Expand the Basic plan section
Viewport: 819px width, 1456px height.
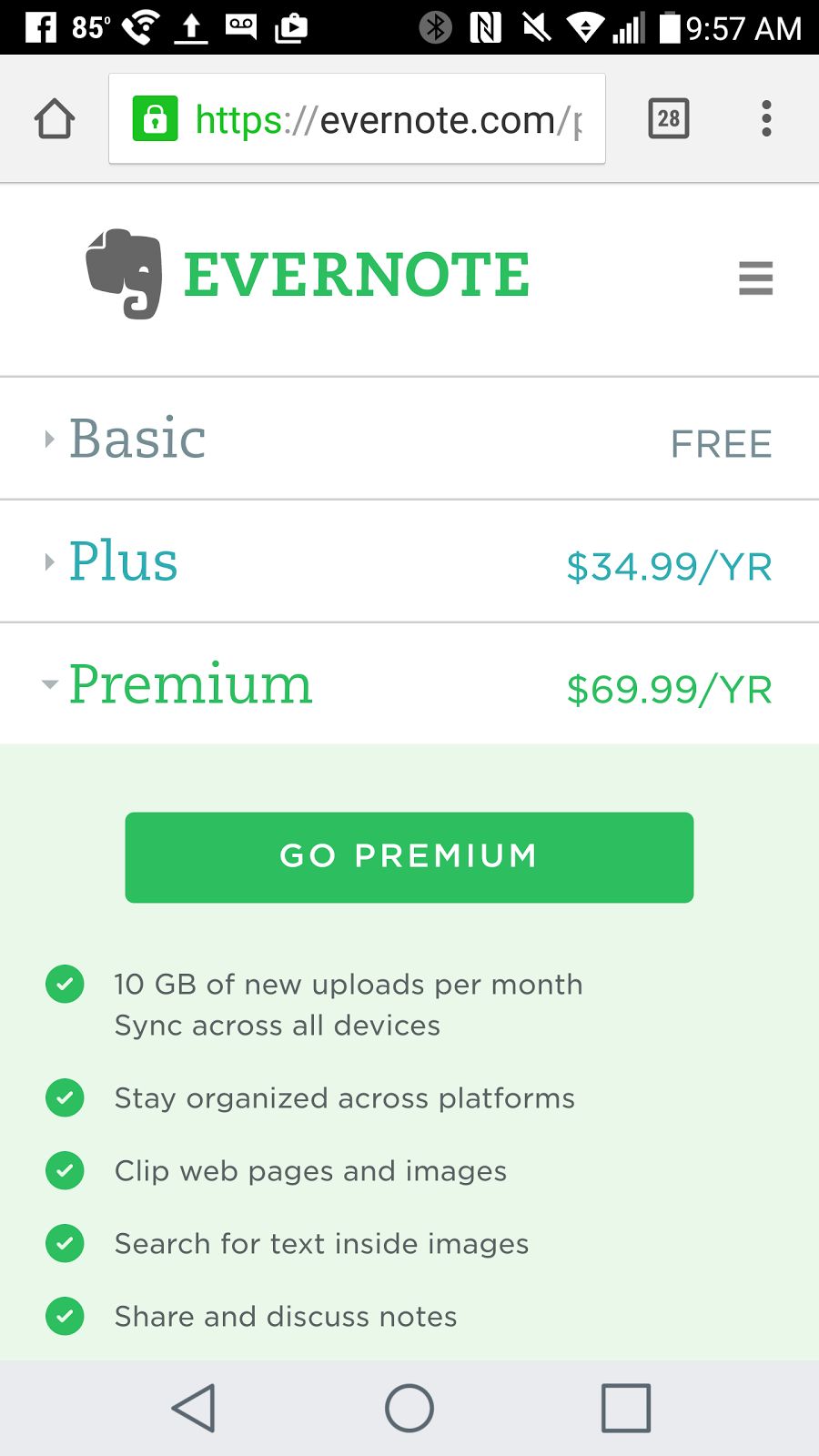tap(409, 439)
